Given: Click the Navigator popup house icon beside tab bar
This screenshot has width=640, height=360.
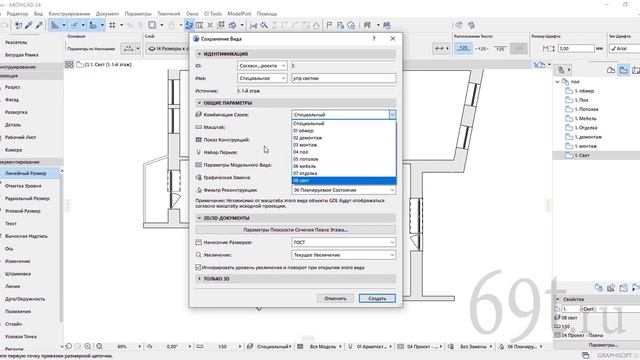Looking at the screenshot, I should (x=539, y=64).
